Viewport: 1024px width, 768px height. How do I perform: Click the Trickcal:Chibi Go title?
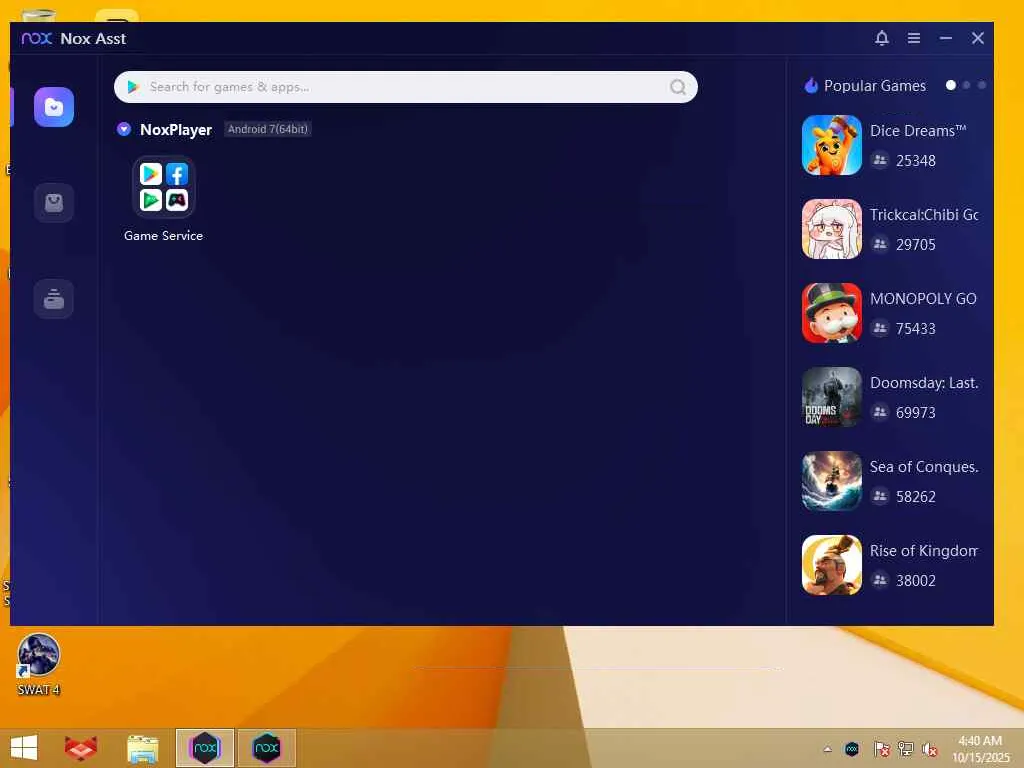pyautogui.click(x=923, y=215)
